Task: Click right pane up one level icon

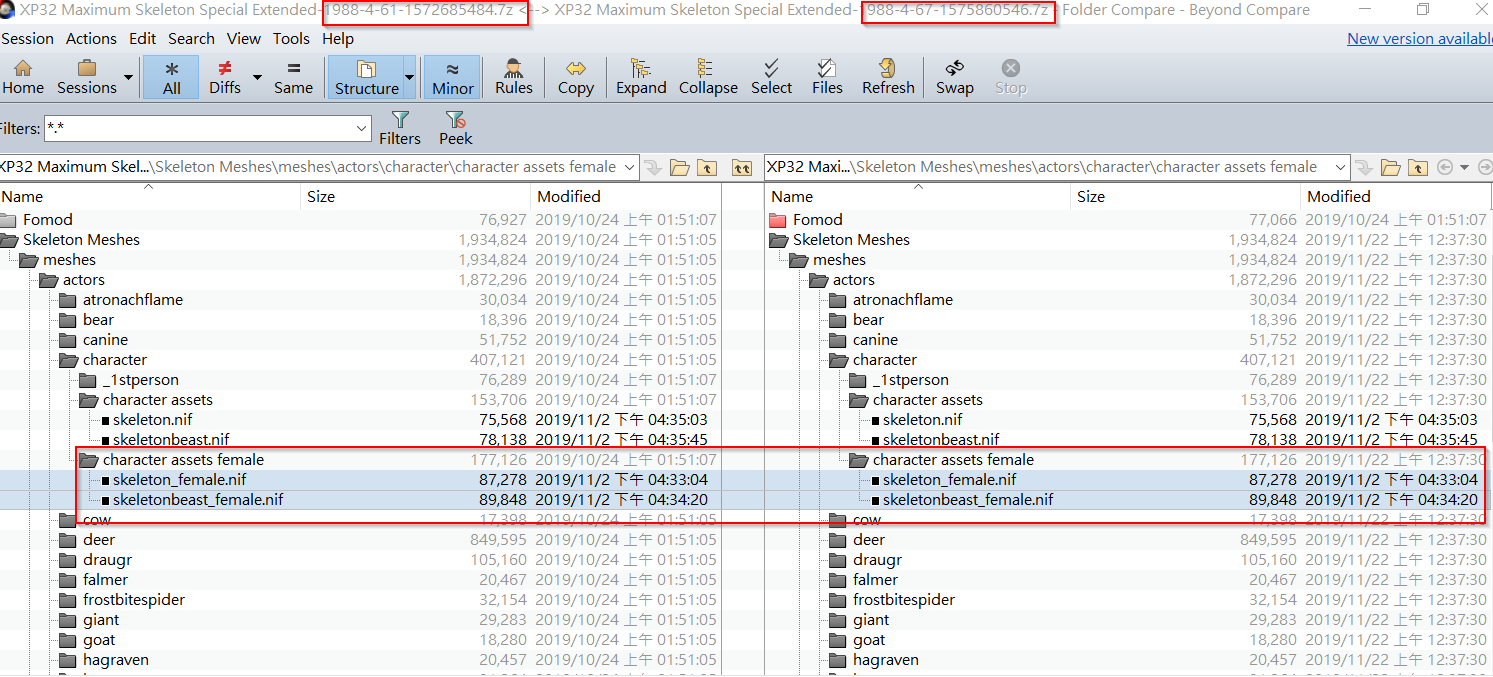Action: (x=1417, y=167)
